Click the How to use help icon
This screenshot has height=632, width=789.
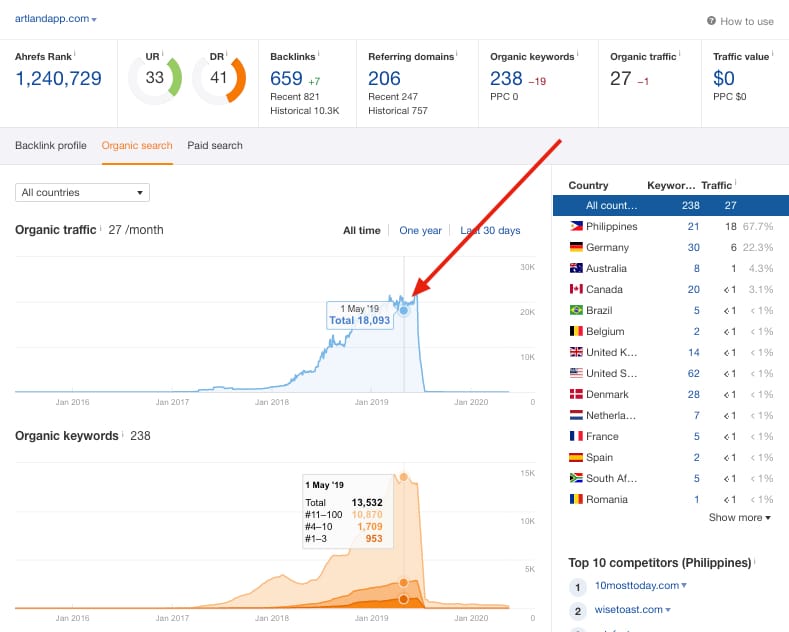point(711,21)
